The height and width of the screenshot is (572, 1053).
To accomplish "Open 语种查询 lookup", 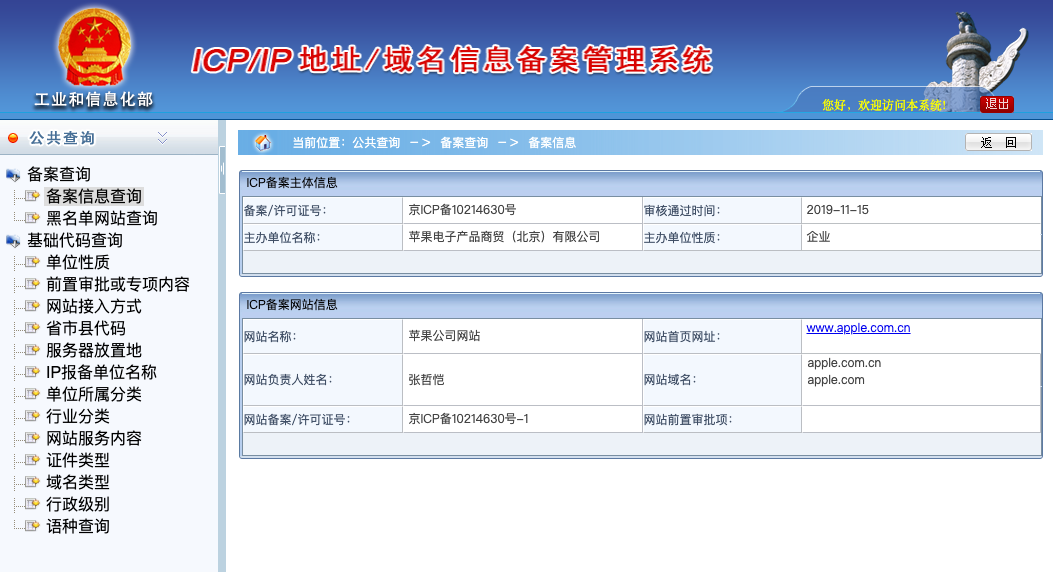I will (x=78, y=526).
